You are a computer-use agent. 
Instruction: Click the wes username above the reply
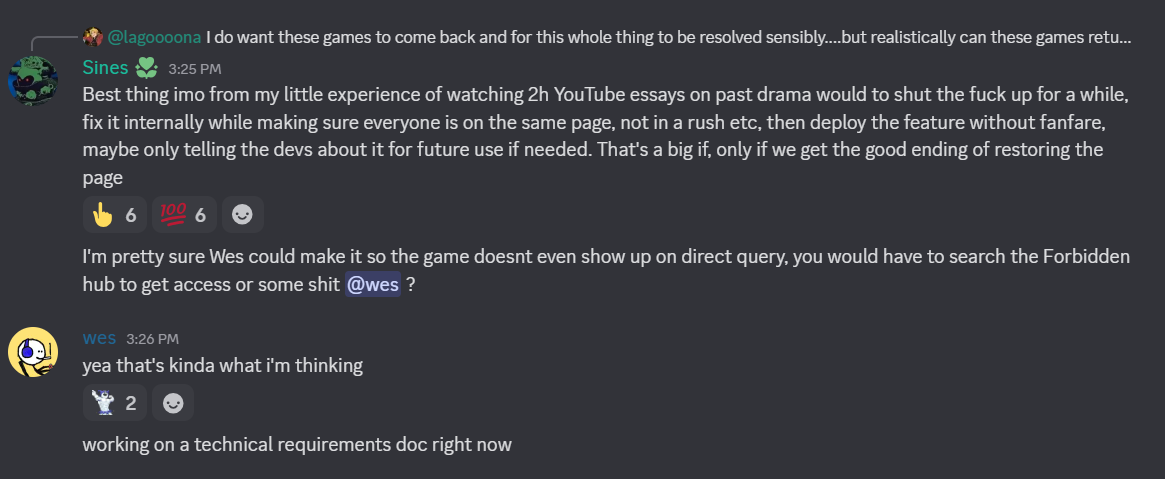pyautogui.click(x=100, y=338)
